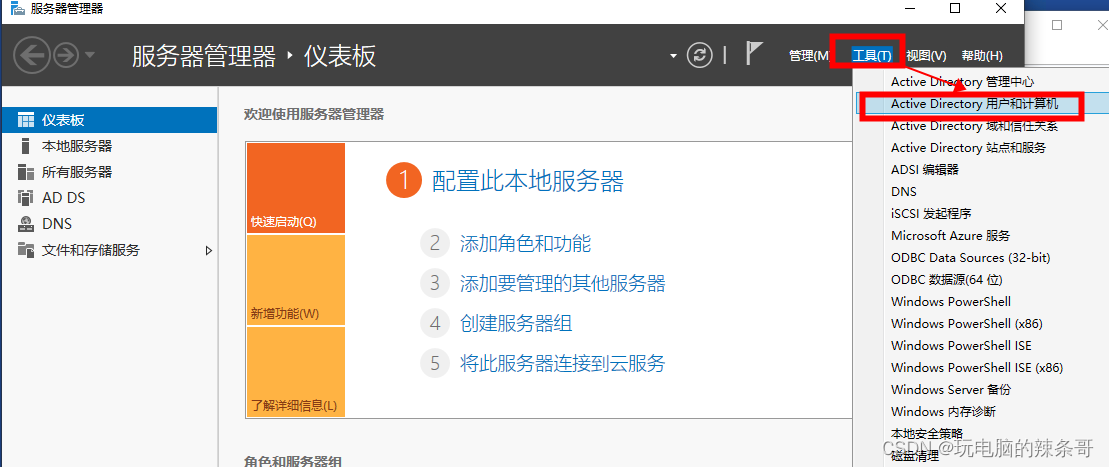Click the 创建服务器组 link

click(x=516, y=324)
